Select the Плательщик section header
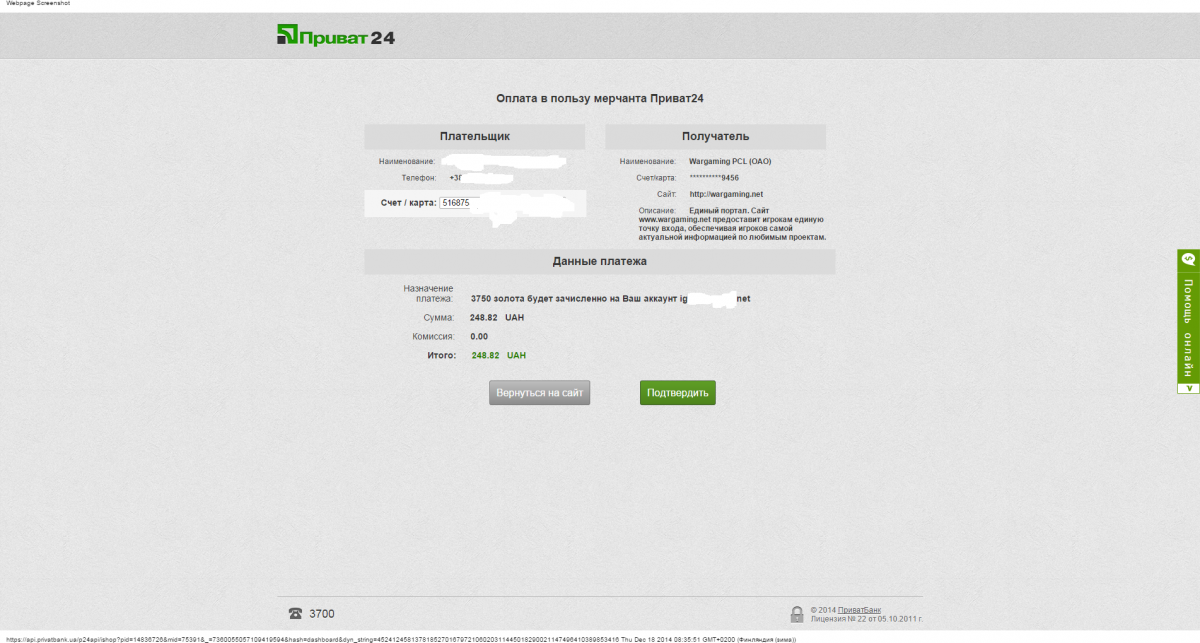Image resolution: width=1200 pixels, height=643 pixels. tap(475, 136)
